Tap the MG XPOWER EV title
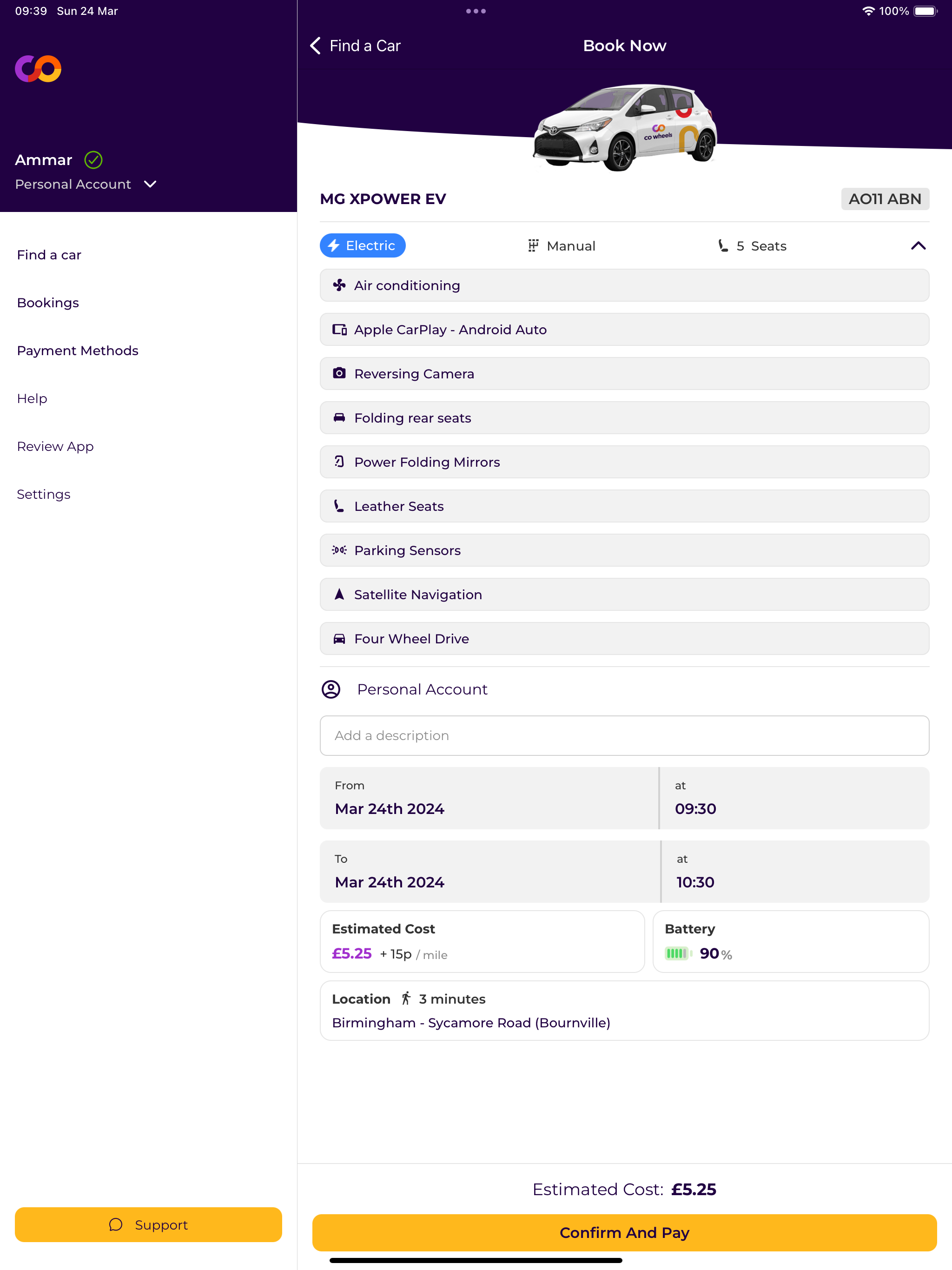This screenshot has height=1270, width=952. pyautogui.click(x=383, y=199)
